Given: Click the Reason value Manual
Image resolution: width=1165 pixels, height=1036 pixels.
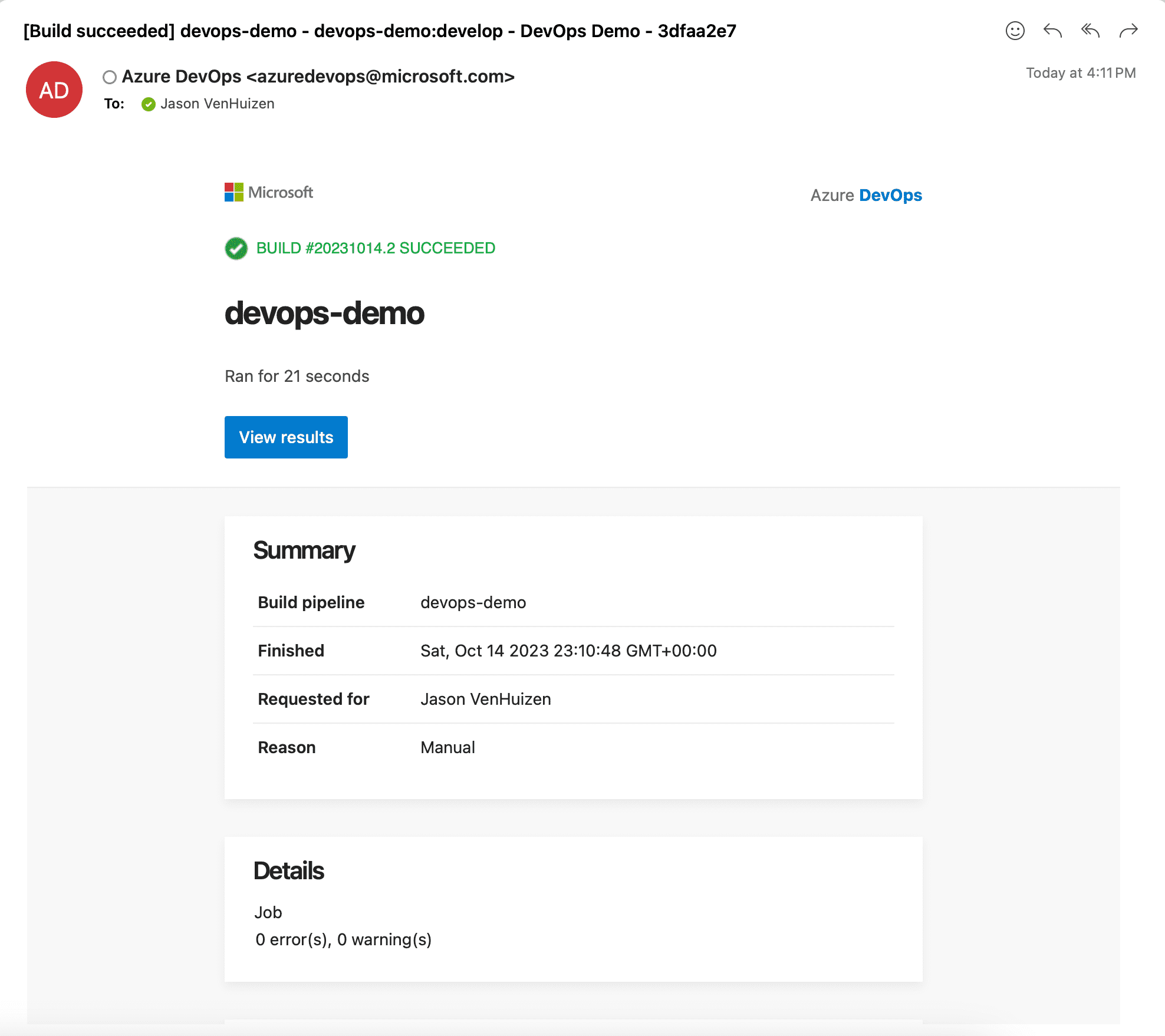Looking at the screenshot, I should click(x=447, y=747).
